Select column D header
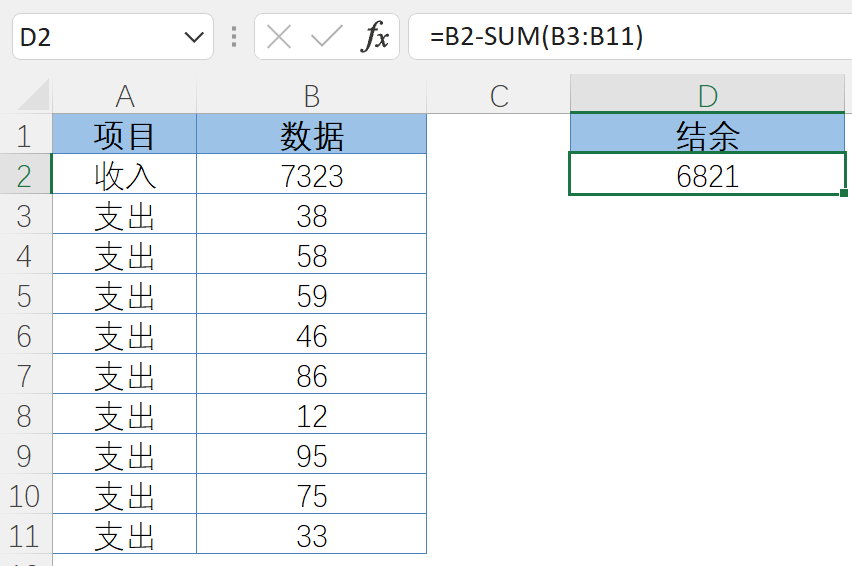Screen dimensions: 852x566 tap(707, 95)
